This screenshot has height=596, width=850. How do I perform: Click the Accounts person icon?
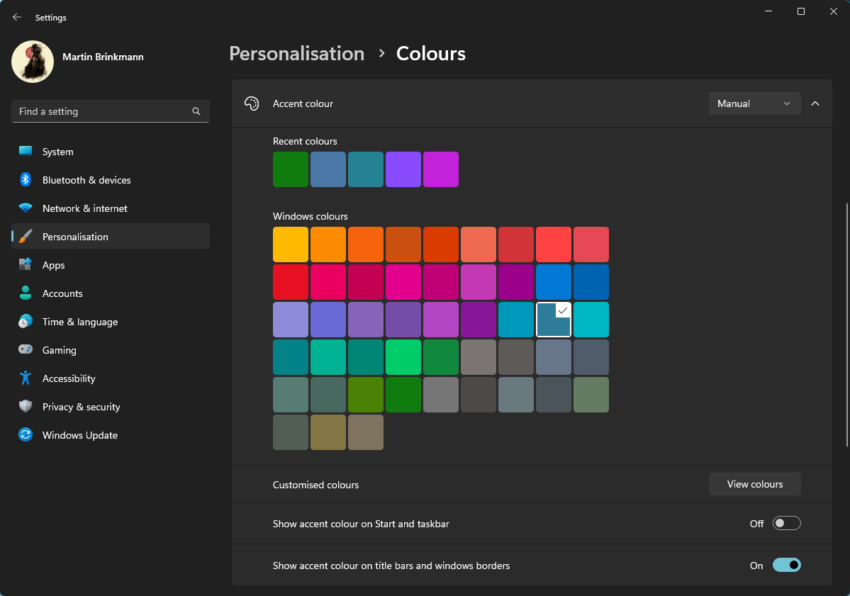coord(25,293)
